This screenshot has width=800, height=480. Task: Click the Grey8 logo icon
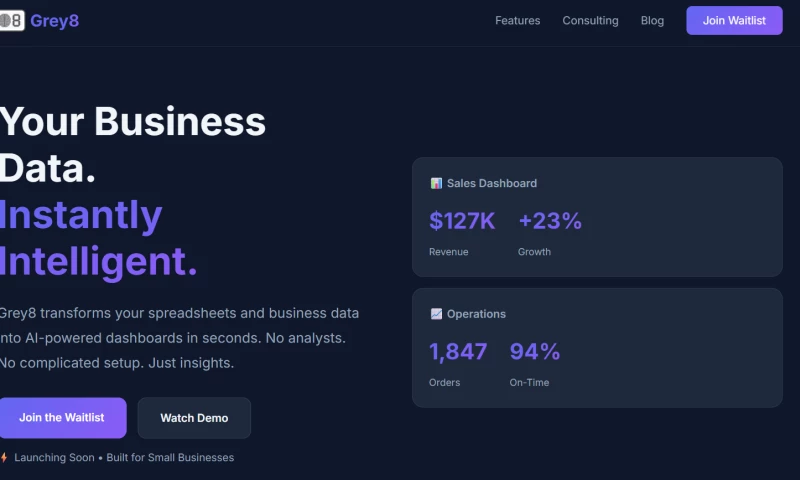(11, 20)
